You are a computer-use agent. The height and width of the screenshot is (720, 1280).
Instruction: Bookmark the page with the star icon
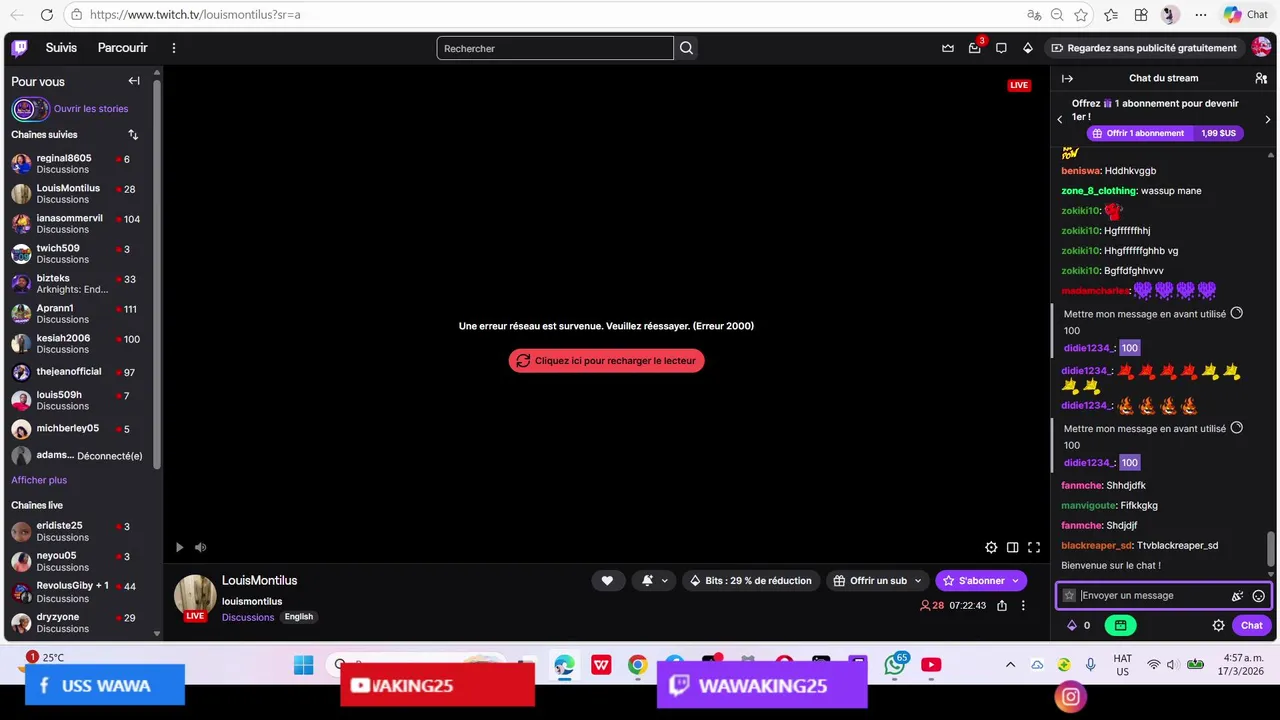pyautogui.click(x=1081, y=15)
